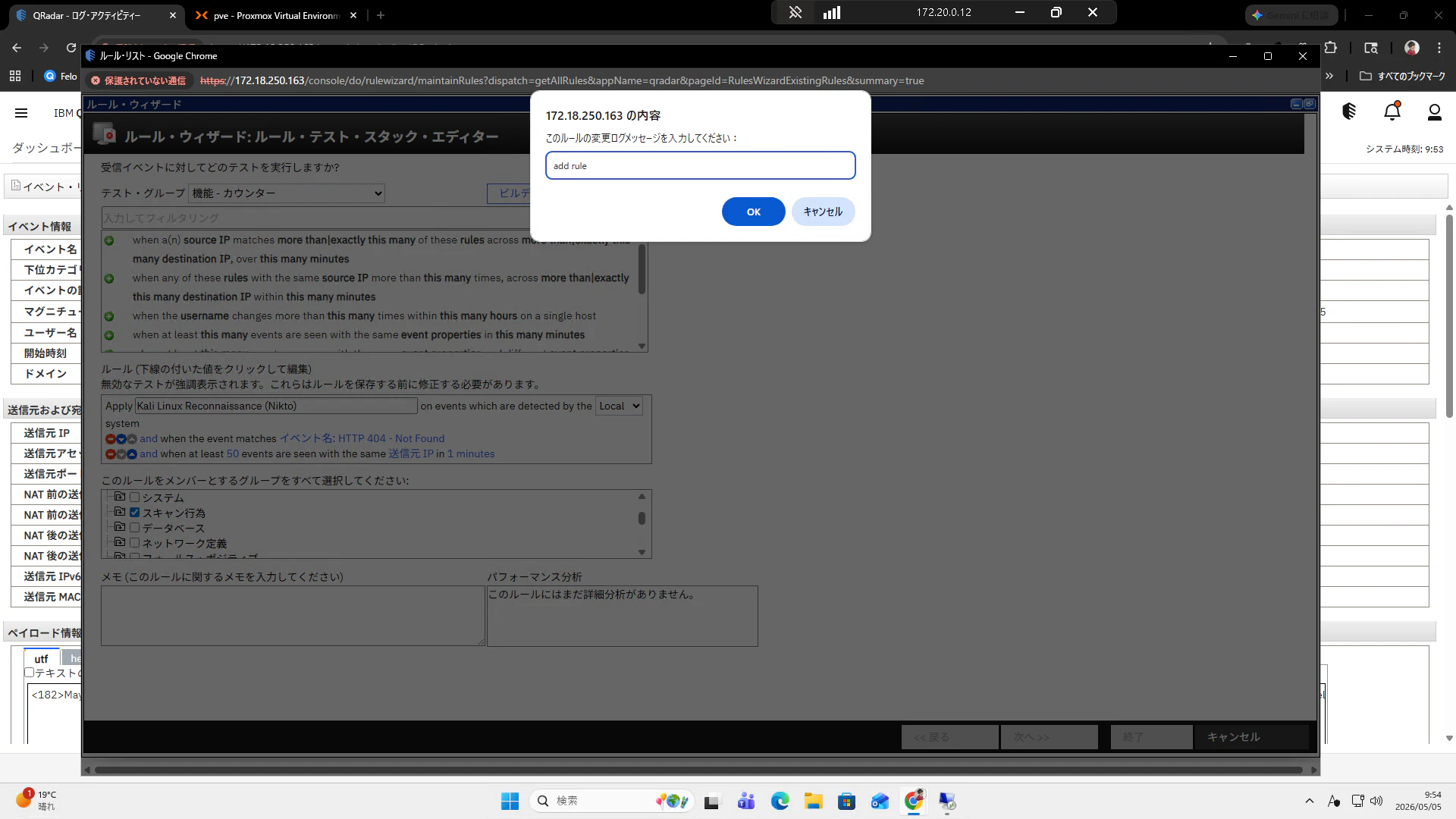
Task: Remove the '50 events' test row
Action: [x=110, y=454]
